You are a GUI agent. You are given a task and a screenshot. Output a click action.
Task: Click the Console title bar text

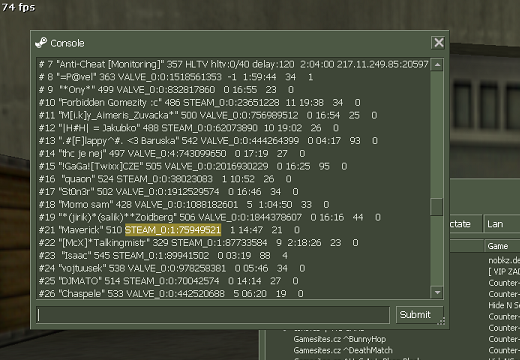coord(67,43)
